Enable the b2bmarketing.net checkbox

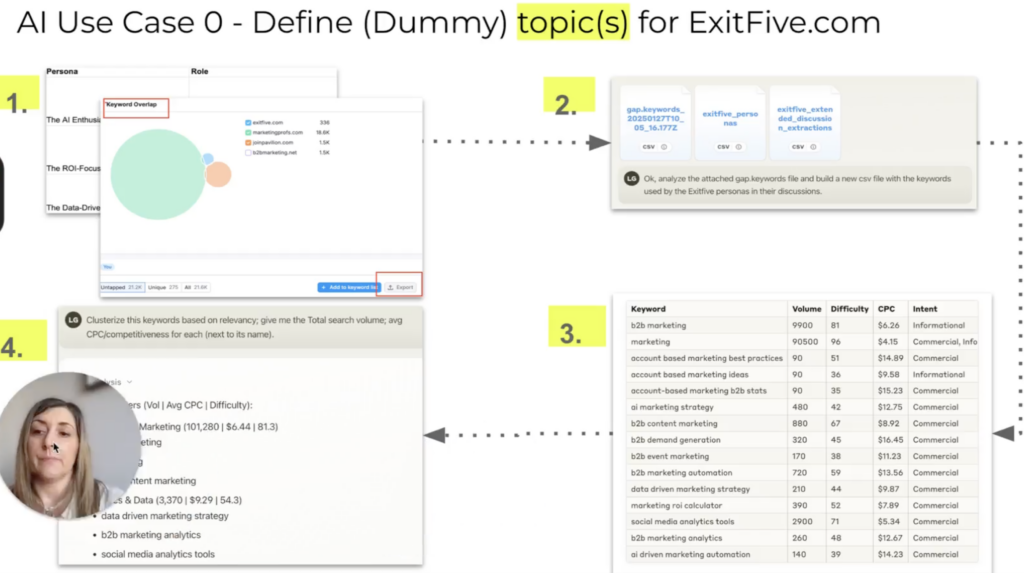248,152
